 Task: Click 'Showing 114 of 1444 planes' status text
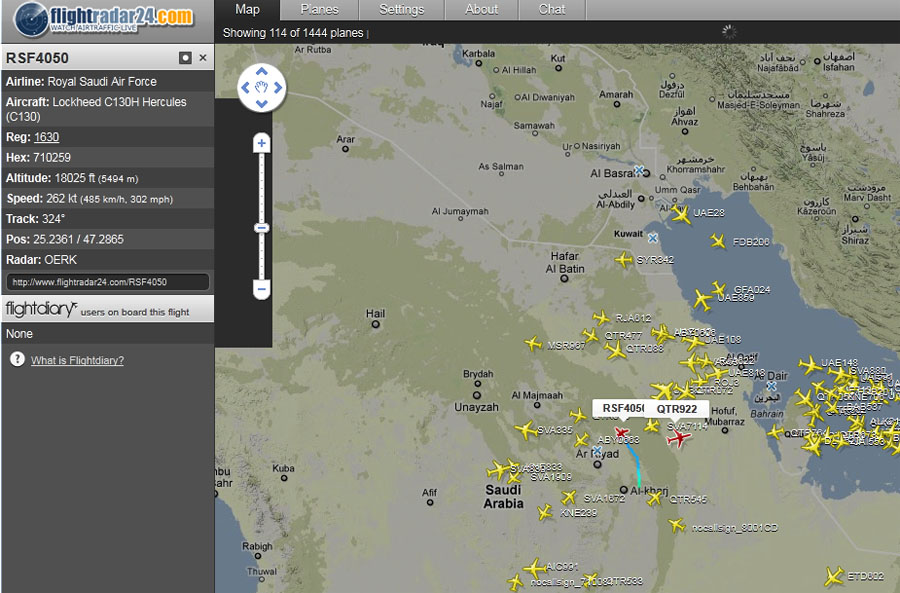pos(293,33)
